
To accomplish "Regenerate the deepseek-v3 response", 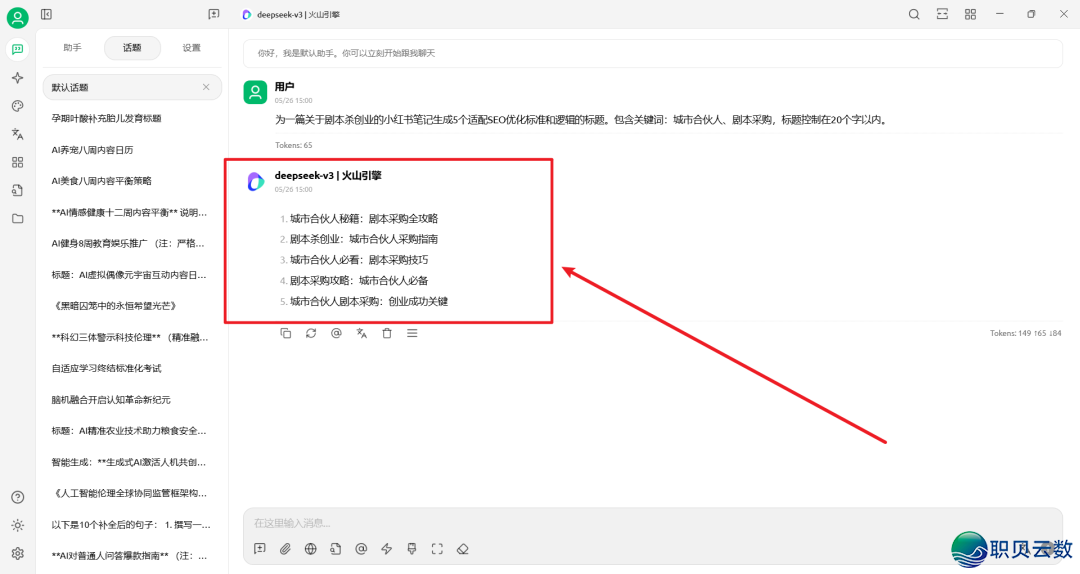I will (311, 333).
